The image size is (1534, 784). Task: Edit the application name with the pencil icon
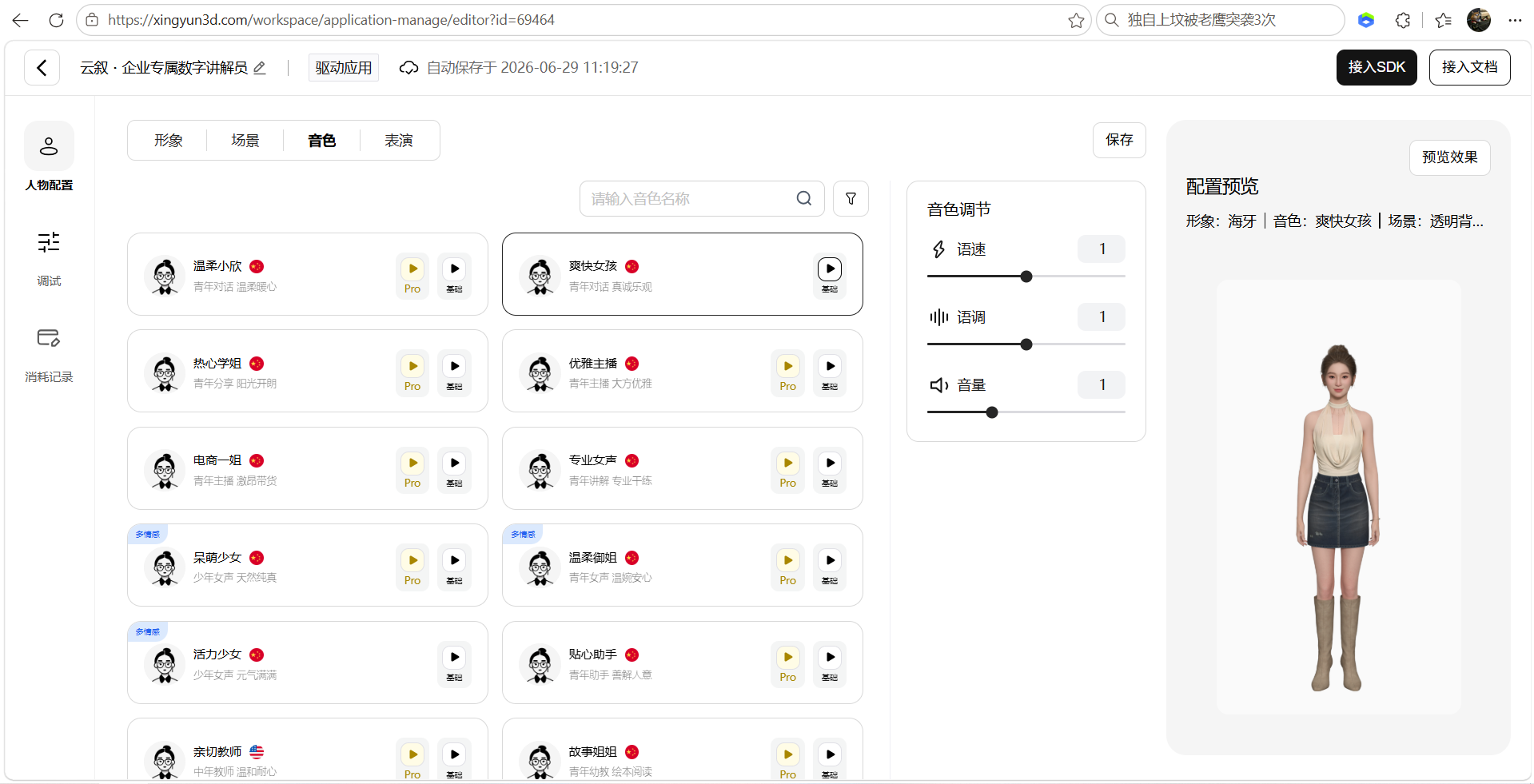point(260,68)
